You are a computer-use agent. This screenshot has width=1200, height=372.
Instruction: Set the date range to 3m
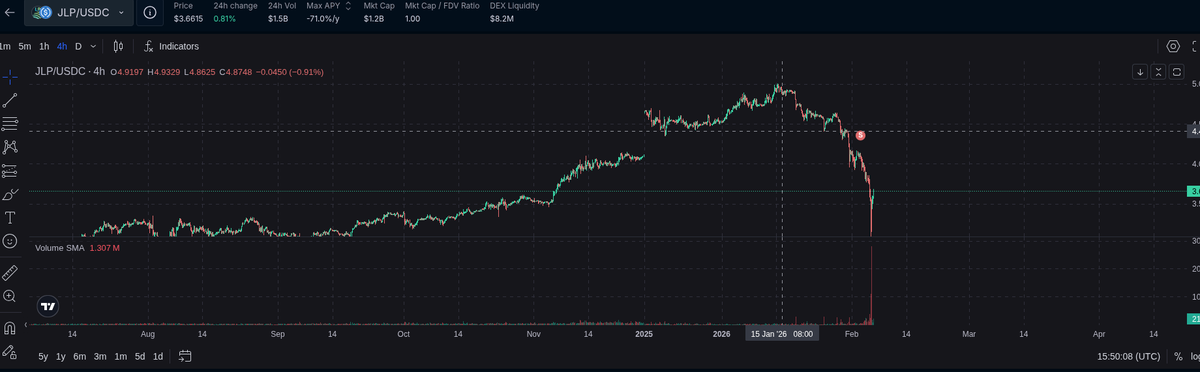click(x=100, y=356)
